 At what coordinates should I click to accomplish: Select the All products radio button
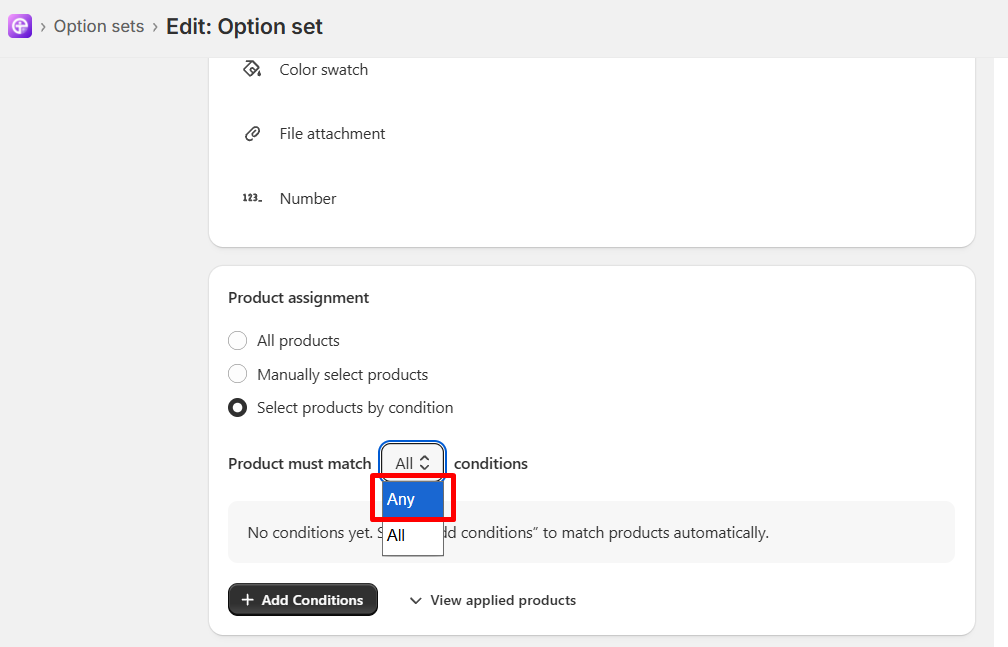[x=237, y=340]
